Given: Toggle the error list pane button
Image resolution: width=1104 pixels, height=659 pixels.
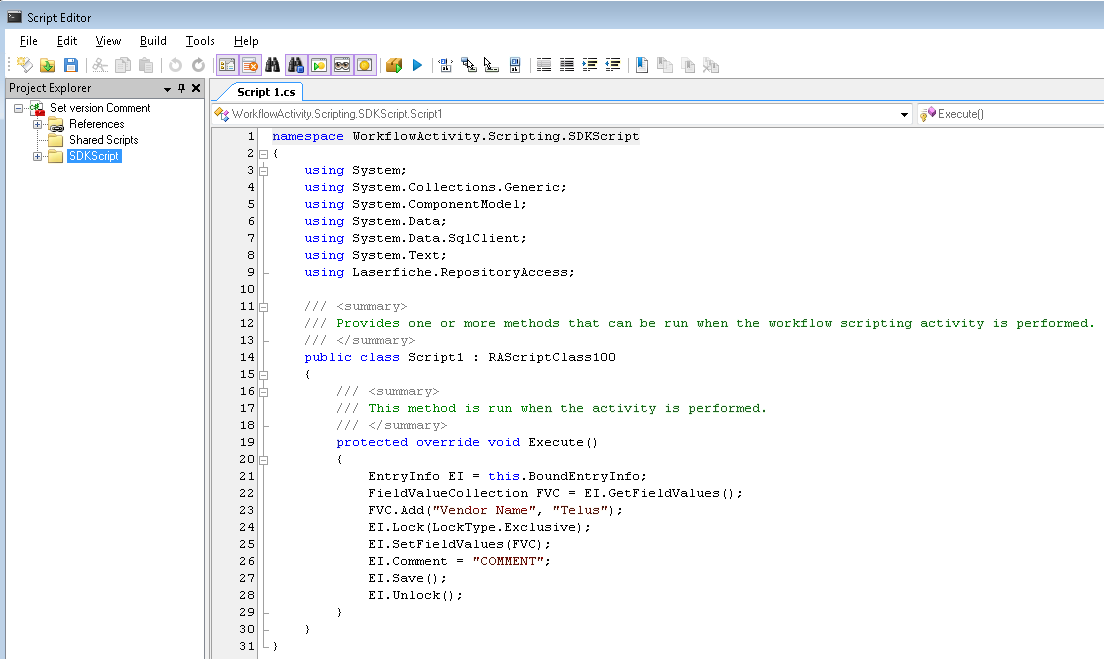Looking at the screenshot, I should [x=250, y=65].
